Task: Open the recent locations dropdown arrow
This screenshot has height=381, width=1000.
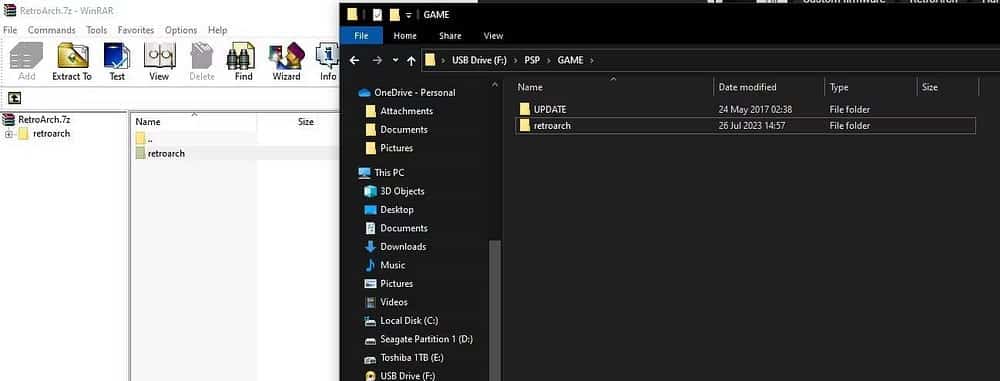Action: click(395, 61)
